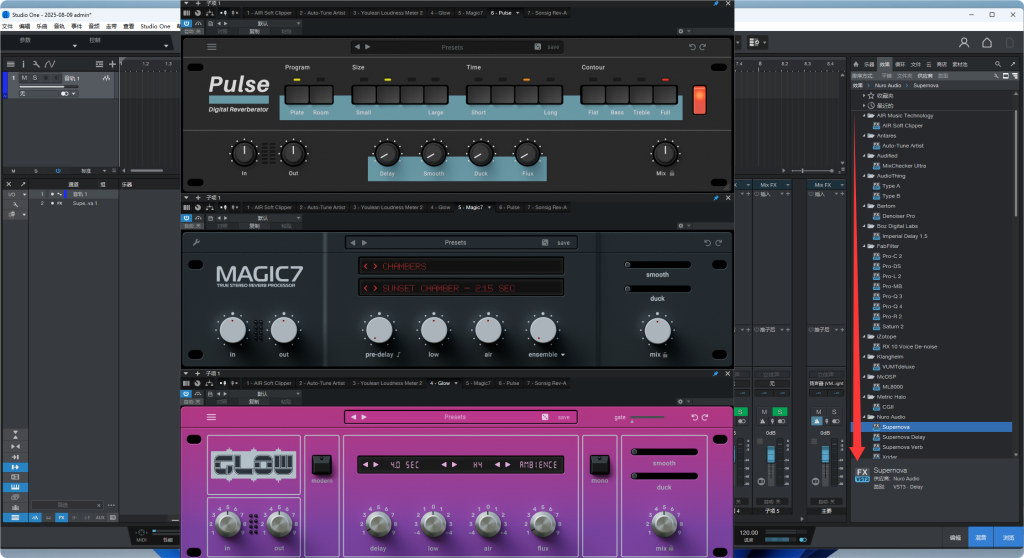Collapse the FabFilter folder in browser
Image resolution: width=1024 pixels, height=558 pixels.
pos(864,246)
